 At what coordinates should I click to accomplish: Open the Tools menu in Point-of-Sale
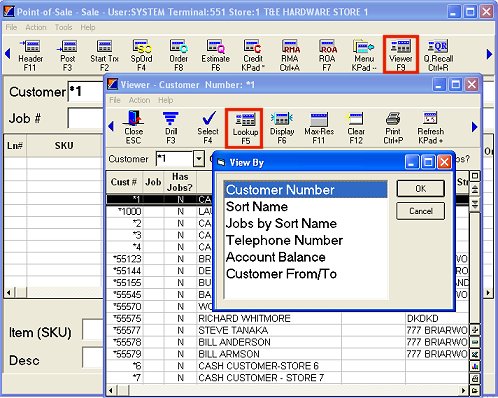pos(63,27)
